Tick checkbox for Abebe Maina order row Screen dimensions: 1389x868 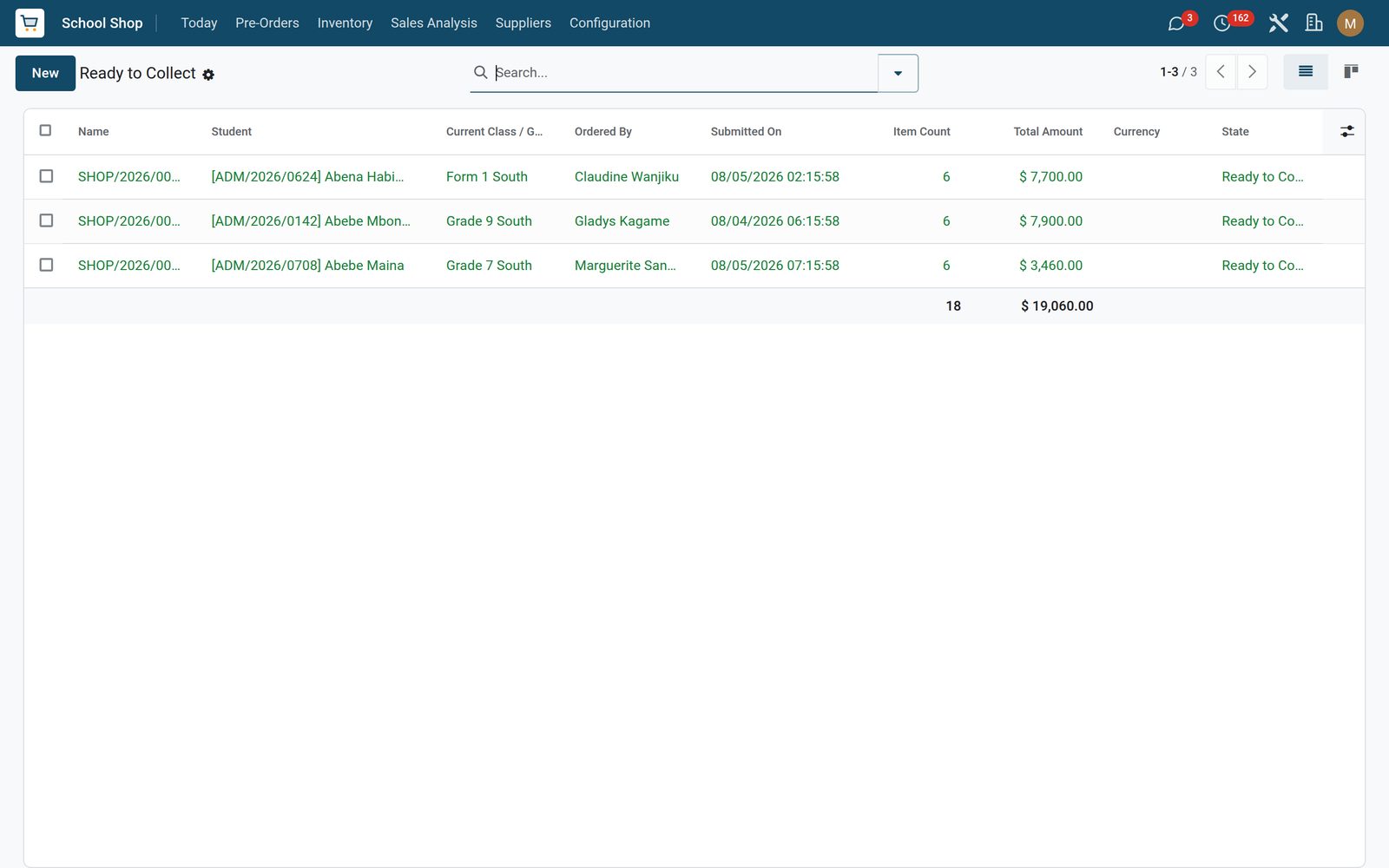point(46,265)
